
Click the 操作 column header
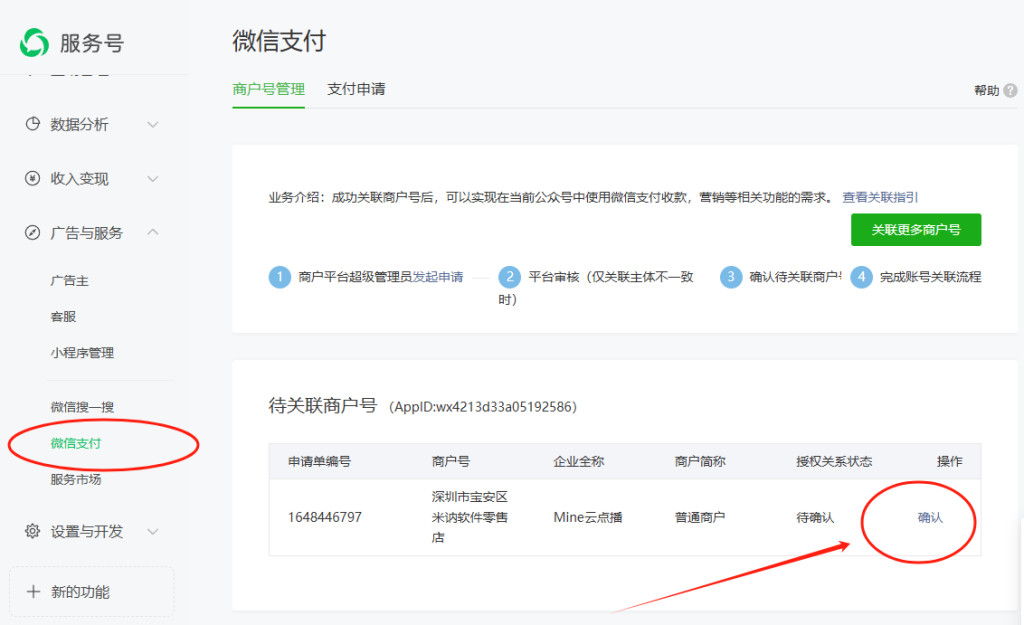[x=950, y=462]
